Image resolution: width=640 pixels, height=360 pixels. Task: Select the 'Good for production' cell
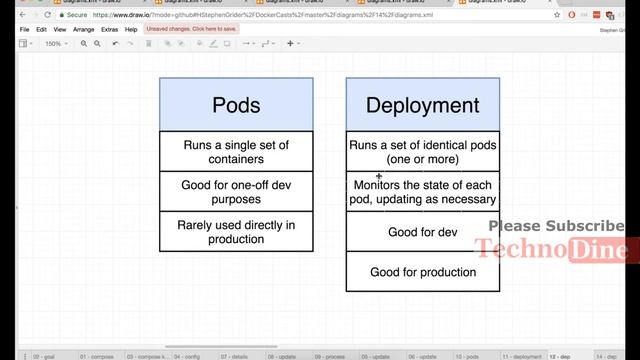(423, 271)
